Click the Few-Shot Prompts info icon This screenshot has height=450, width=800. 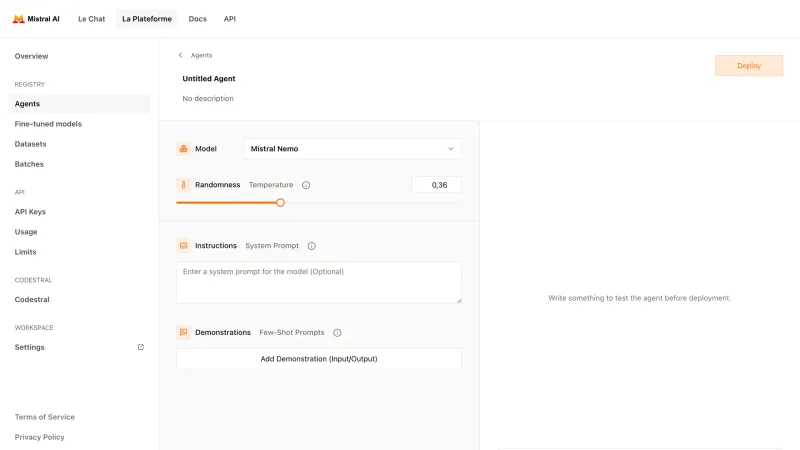(x=337, y=333)
